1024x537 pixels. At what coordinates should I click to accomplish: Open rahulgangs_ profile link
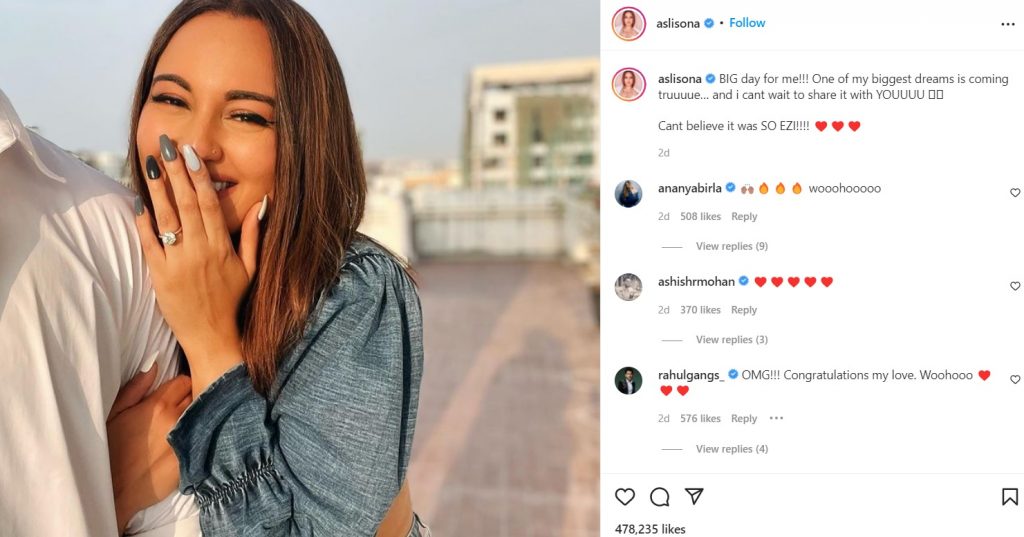[691, 375]
